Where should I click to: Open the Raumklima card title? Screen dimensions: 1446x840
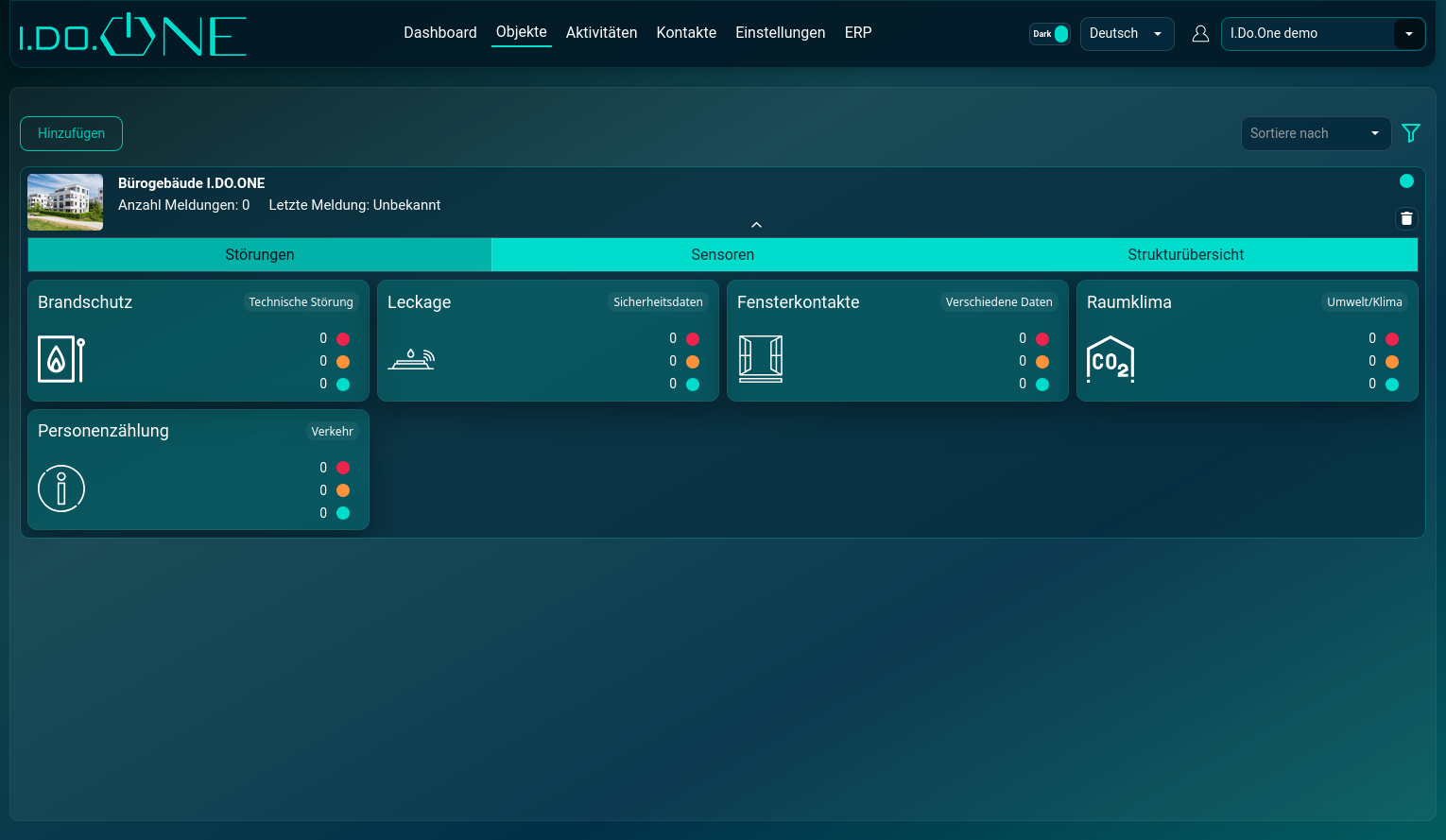(1129, 302)
